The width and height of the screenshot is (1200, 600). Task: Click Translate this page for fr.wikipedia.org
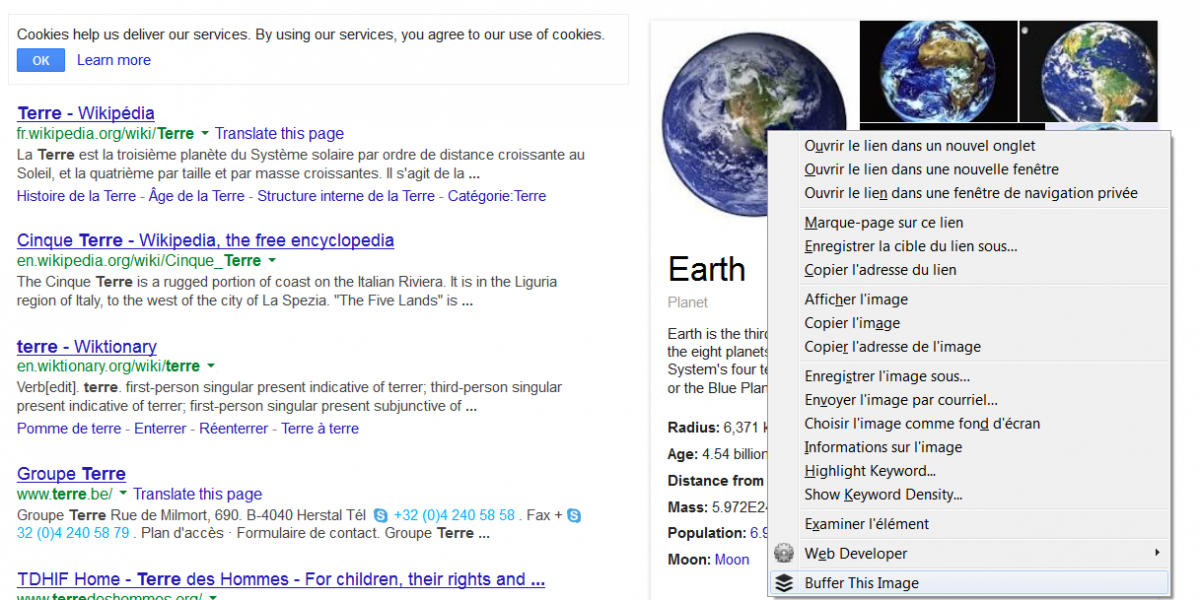279,133
